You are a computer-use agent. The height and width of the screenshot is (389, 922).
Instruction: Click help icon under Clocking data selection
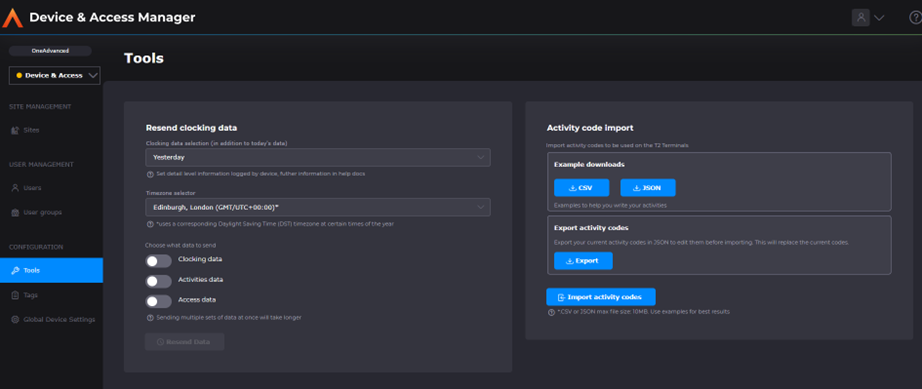(x=150, y=174)
